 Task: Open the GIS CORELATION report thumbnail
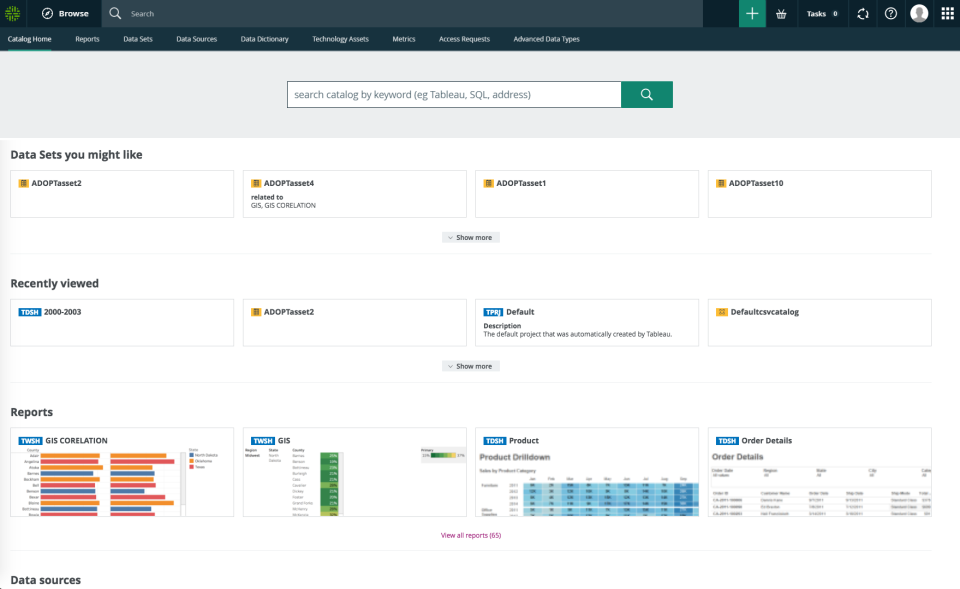tap(121, 473)
